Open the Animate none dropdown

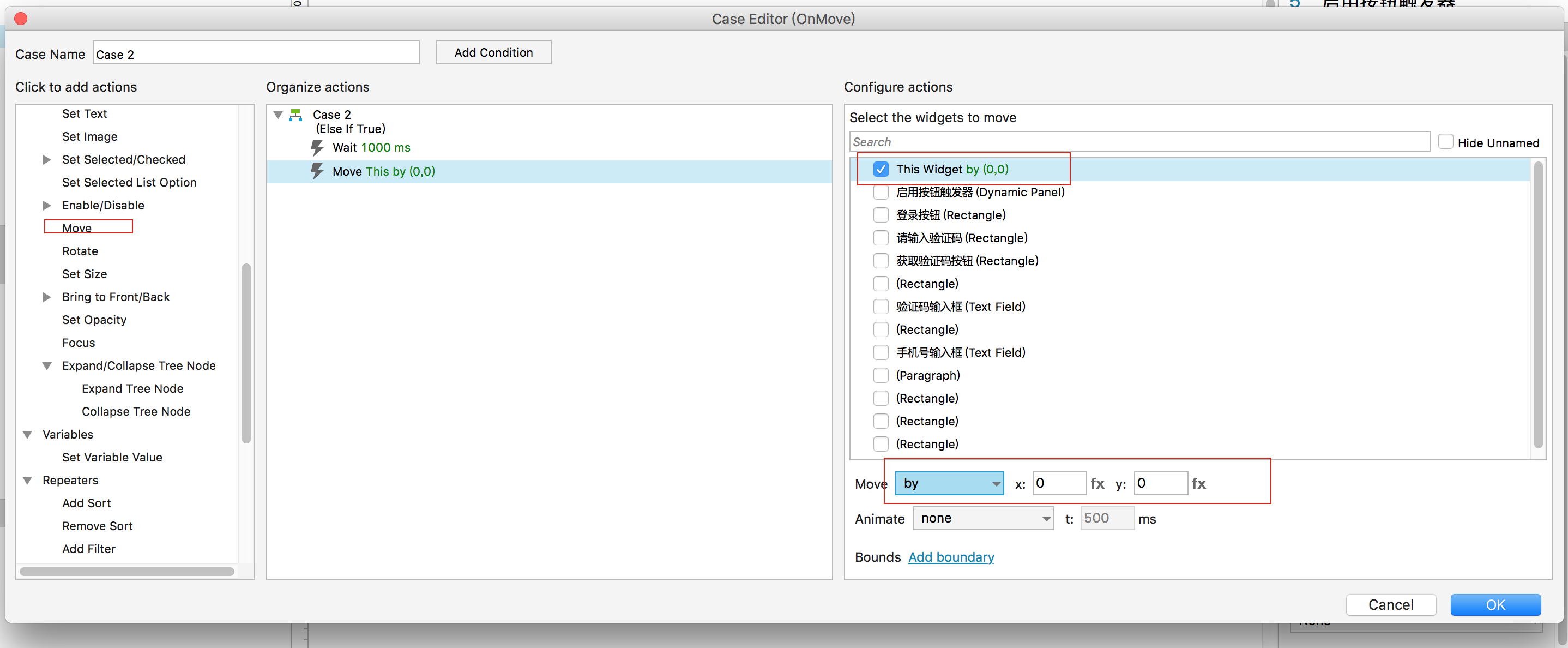pyautogui.click(x=983, y=518)
